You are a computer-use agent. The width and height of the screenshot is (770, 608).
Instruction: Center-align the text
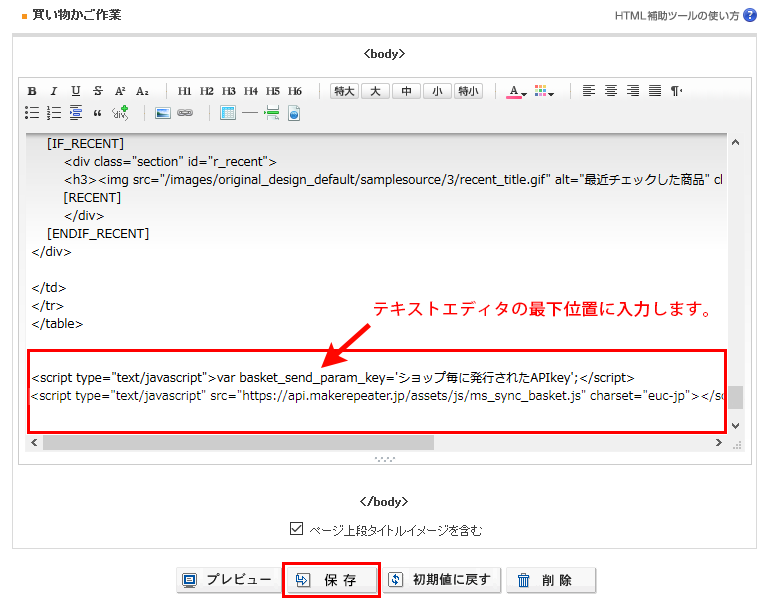610,91
